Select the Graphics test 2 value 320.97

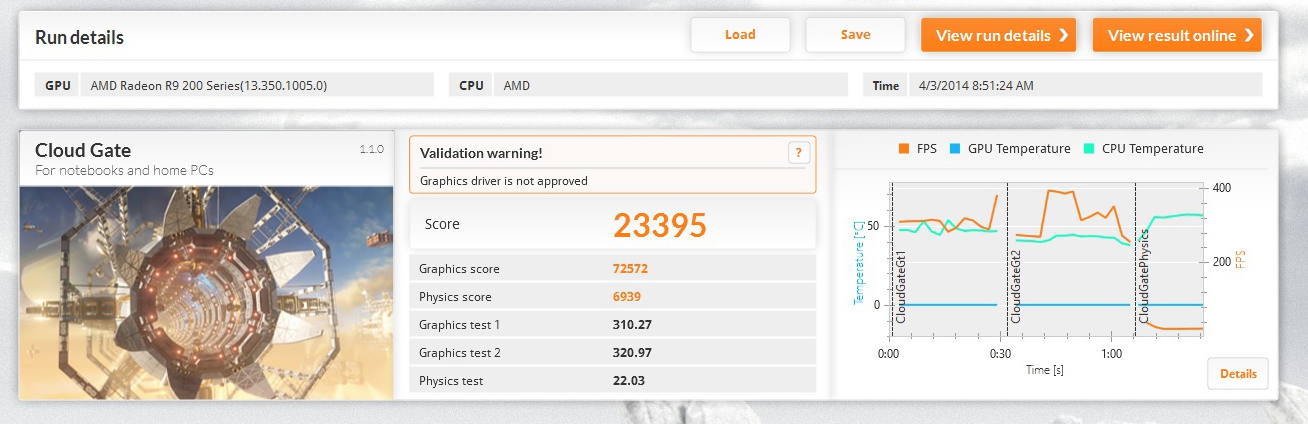pos(632,353)
